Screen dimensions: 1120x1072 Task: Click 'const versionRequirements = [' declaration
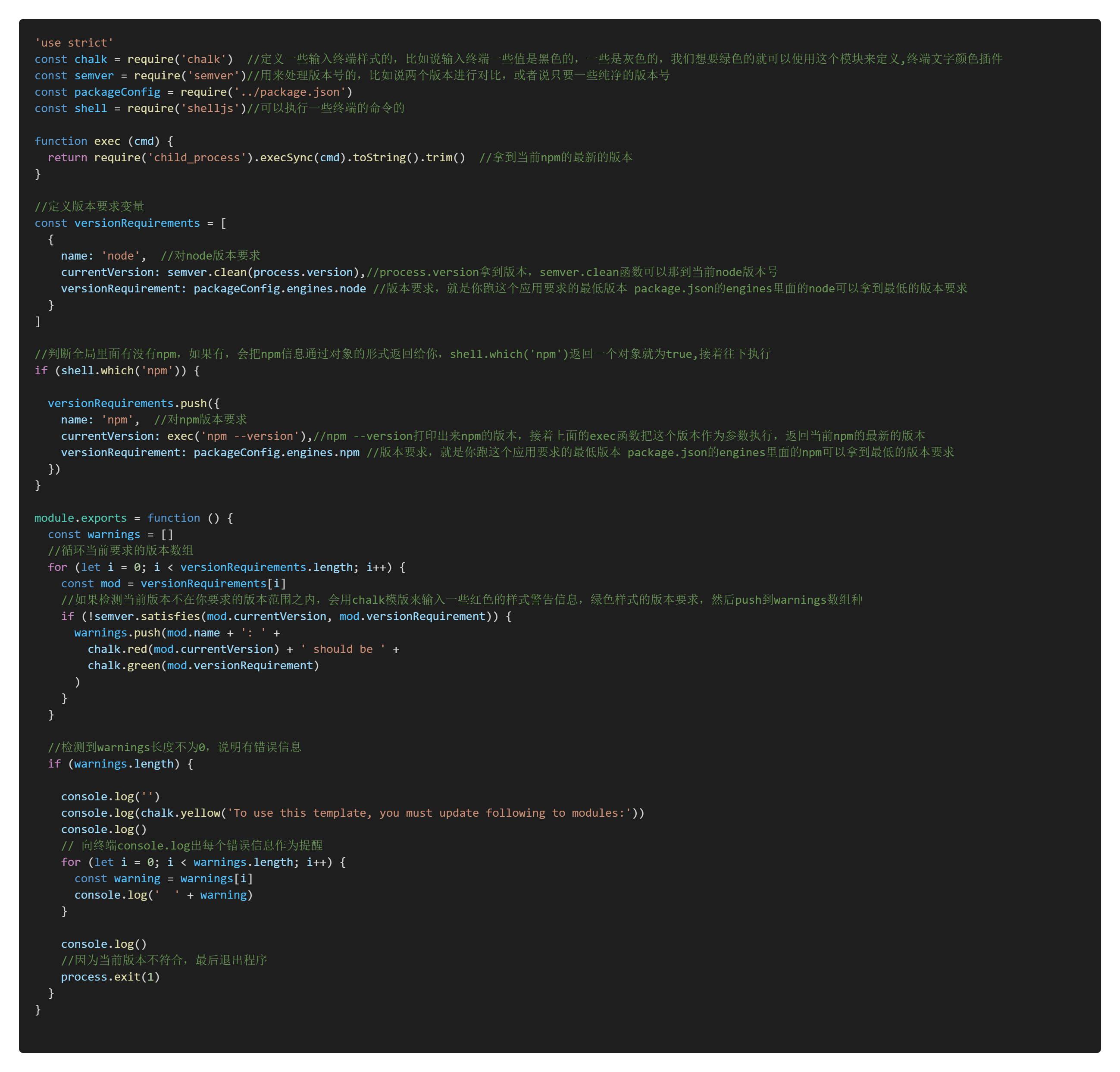[130, 223]
